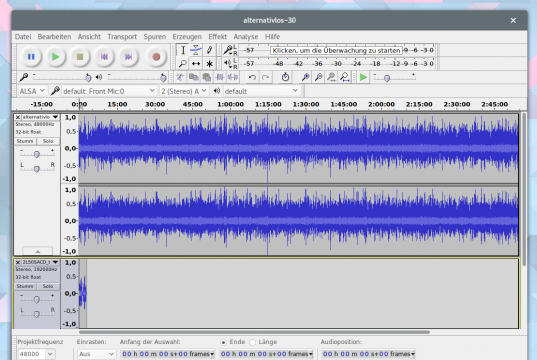Viewport: 537px width, 360px height.
Task: Click the Paste icon in edit toolbar
Action: (207, 77)
